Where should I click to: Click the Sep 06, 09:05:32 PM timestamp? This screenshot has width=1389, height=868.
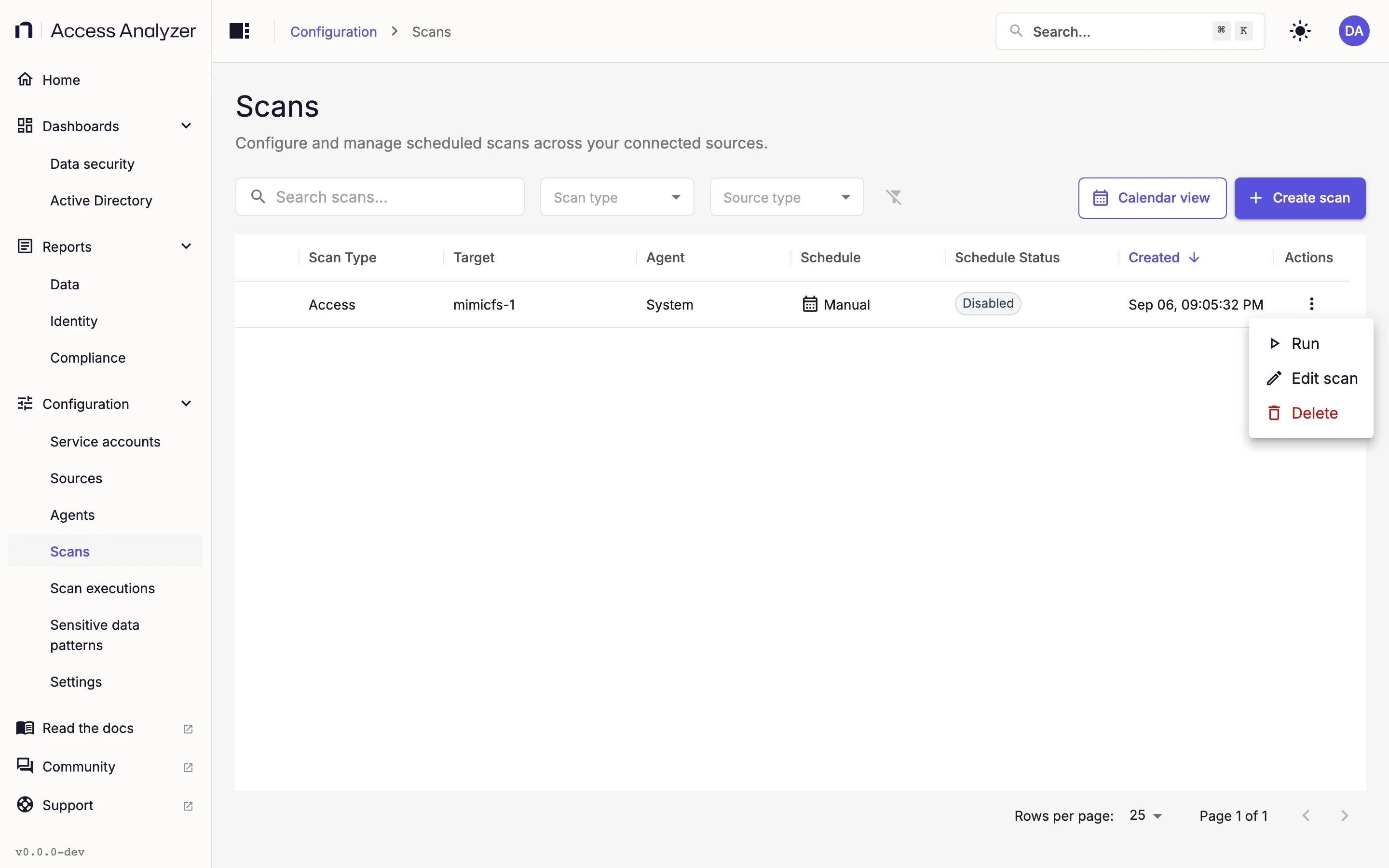pos(1196,304)
